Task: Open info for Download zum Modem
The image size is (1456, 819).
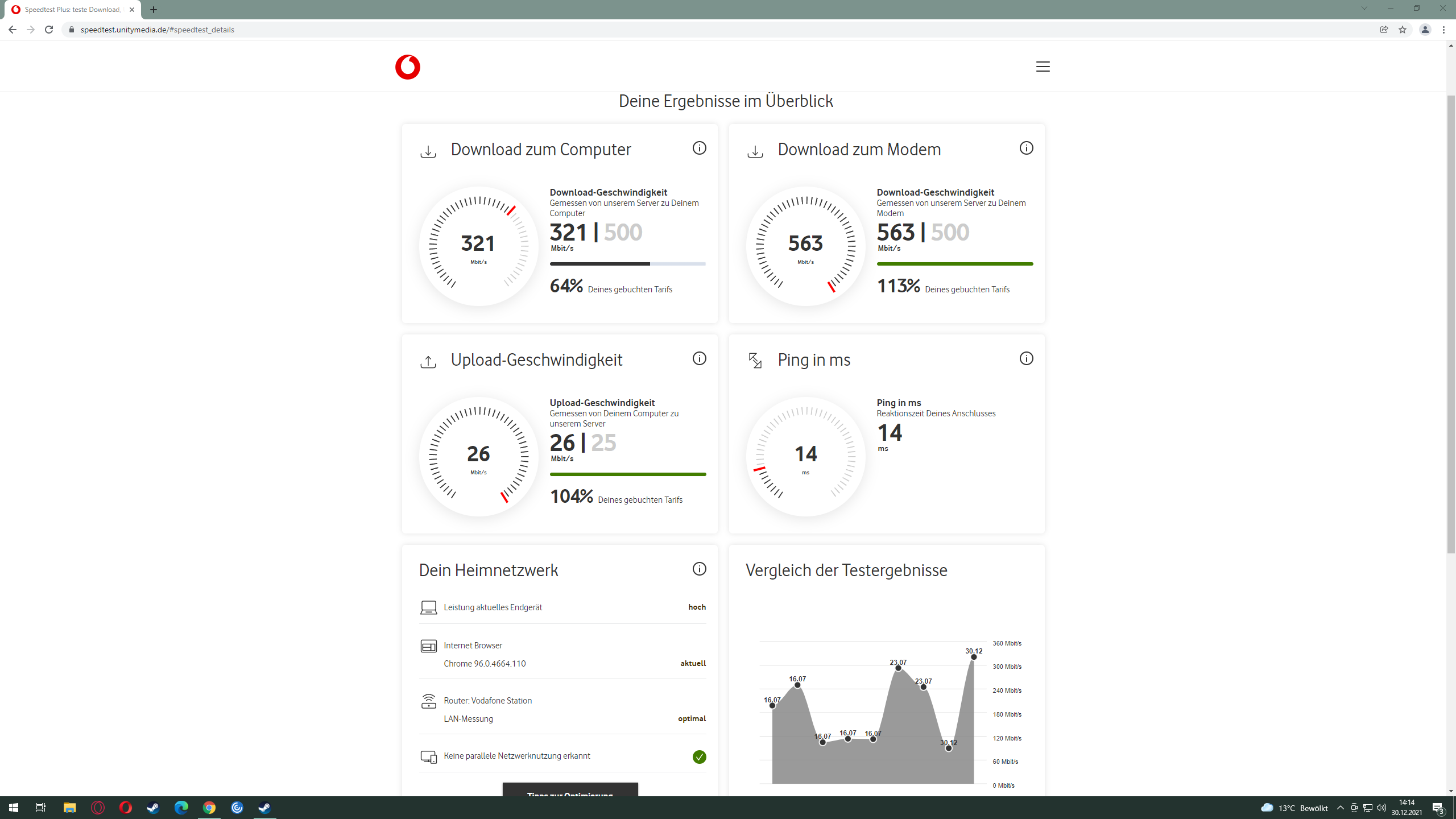Action: 1026,148
